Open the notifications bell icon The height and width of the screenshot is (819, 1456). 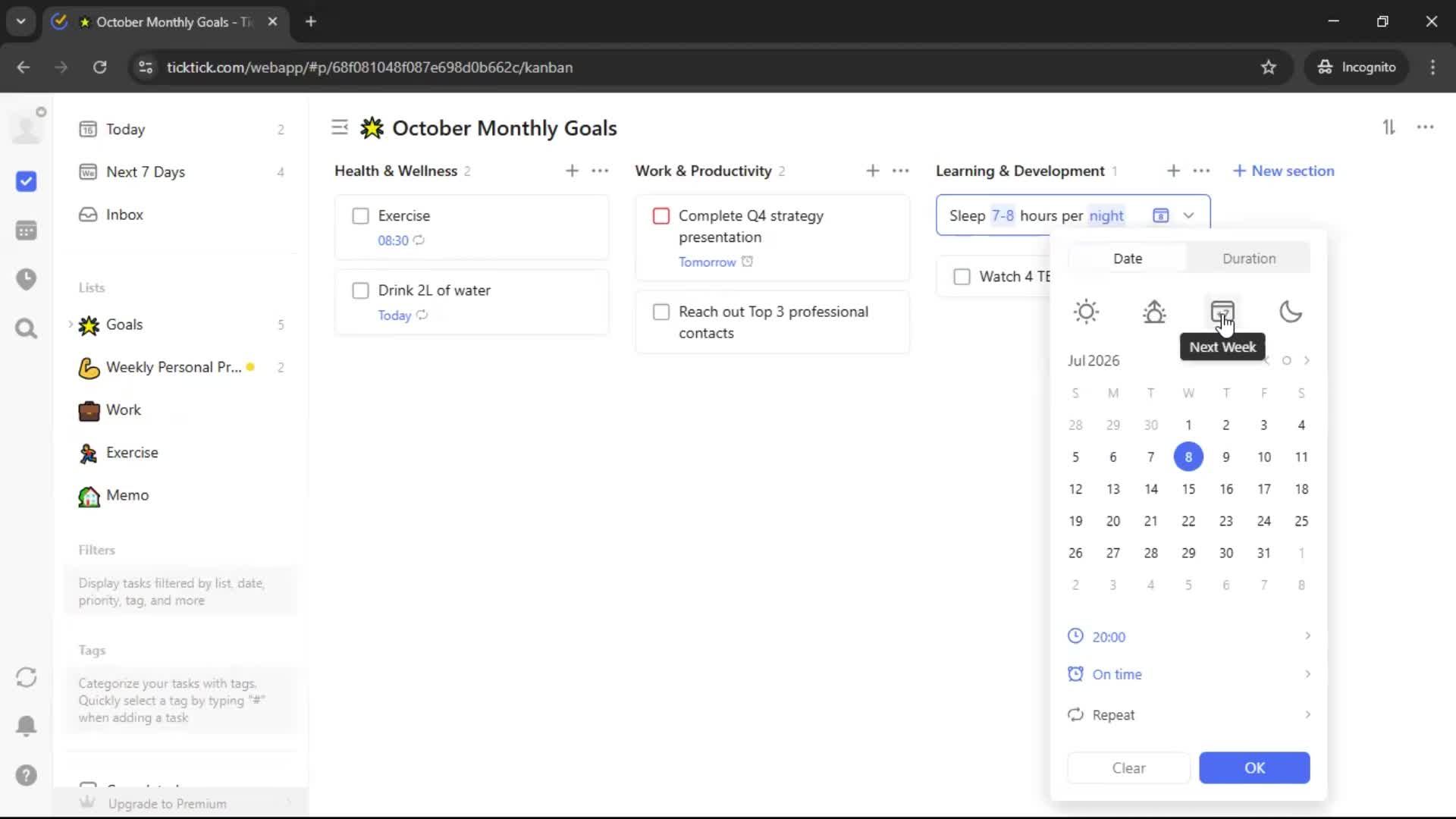[x=27, y=726]
